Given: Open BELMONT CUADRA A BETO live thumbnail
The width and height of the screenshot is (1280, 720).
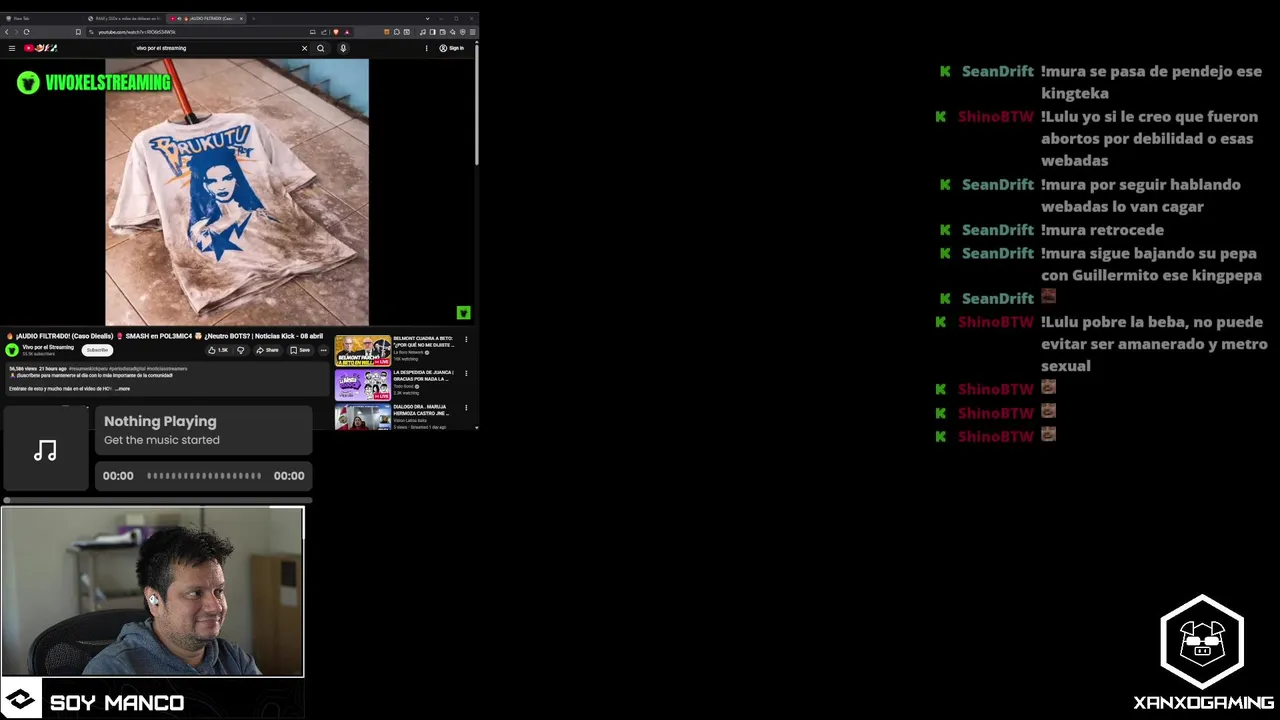Looking at the screenshot, I should (x=363, y=351).
